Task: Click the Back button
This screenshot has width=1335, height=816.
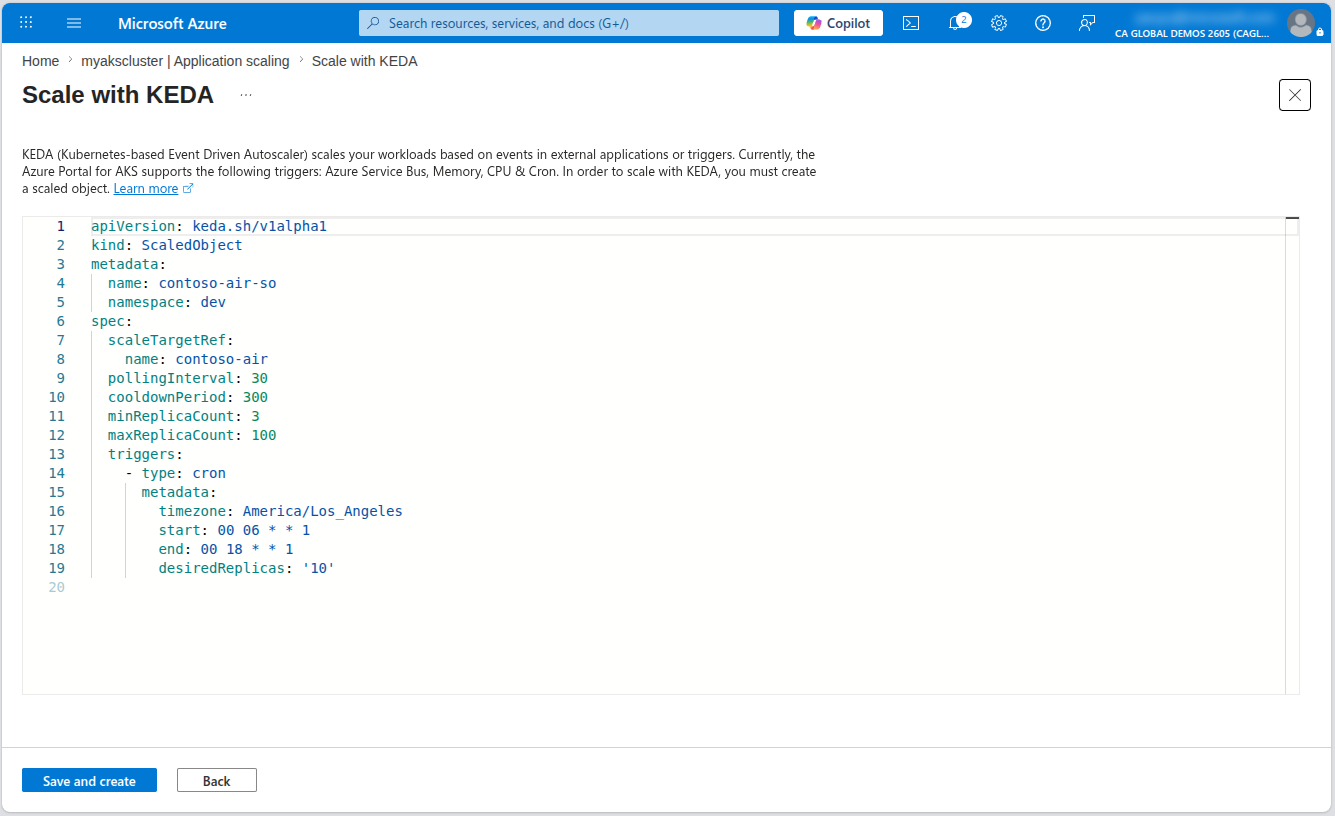Action: click(x=217, y=781)
